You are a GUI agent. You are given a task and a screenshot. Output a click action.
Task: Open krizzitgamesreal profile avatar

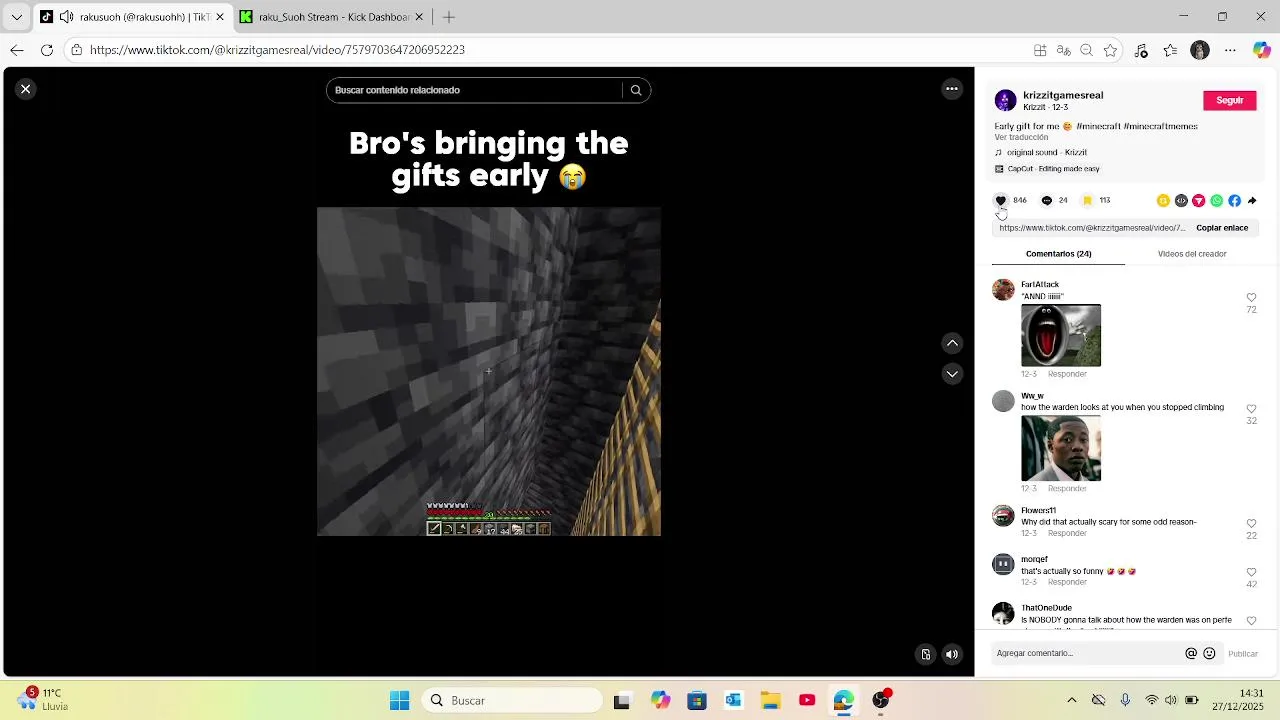(x=1005, y=100)
